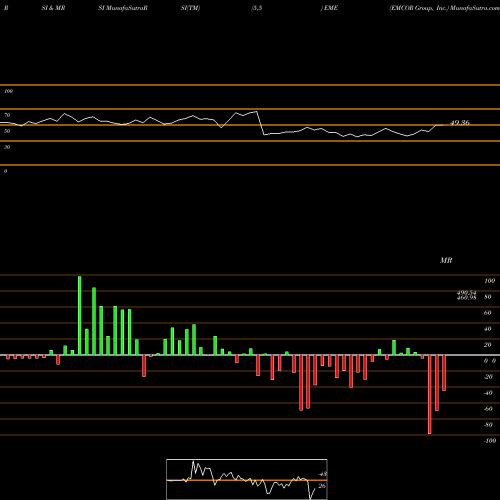Click the 'SI(TM)' header label
Screen dimensions: 500x500
(190, 8)
